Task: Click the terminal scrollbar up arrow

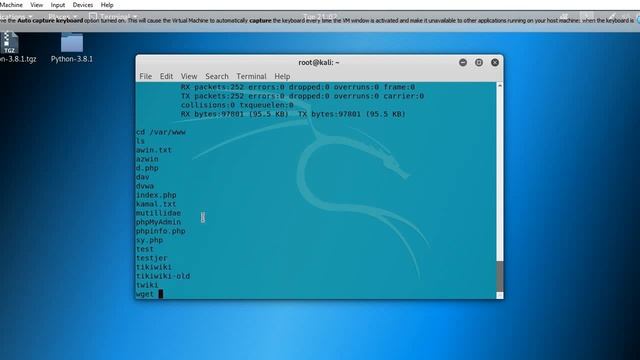Action: point(500,85)
